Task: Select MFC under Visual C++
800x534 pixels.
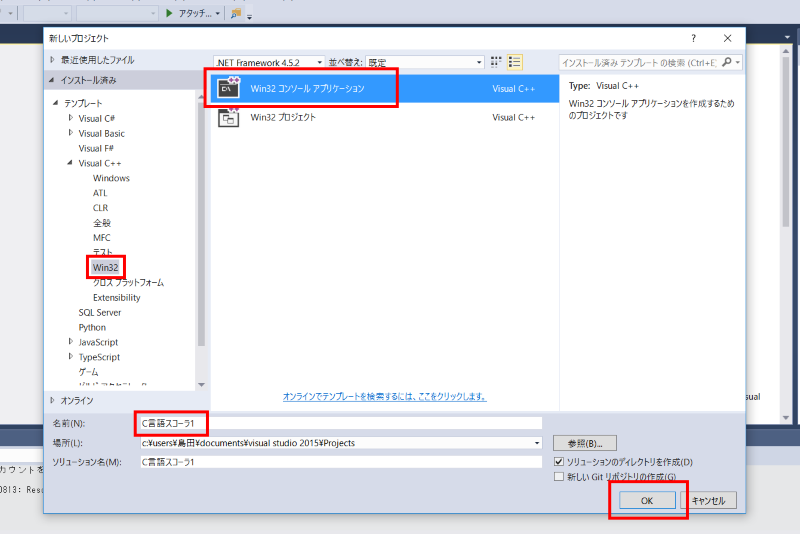Action: coord(102,238)
